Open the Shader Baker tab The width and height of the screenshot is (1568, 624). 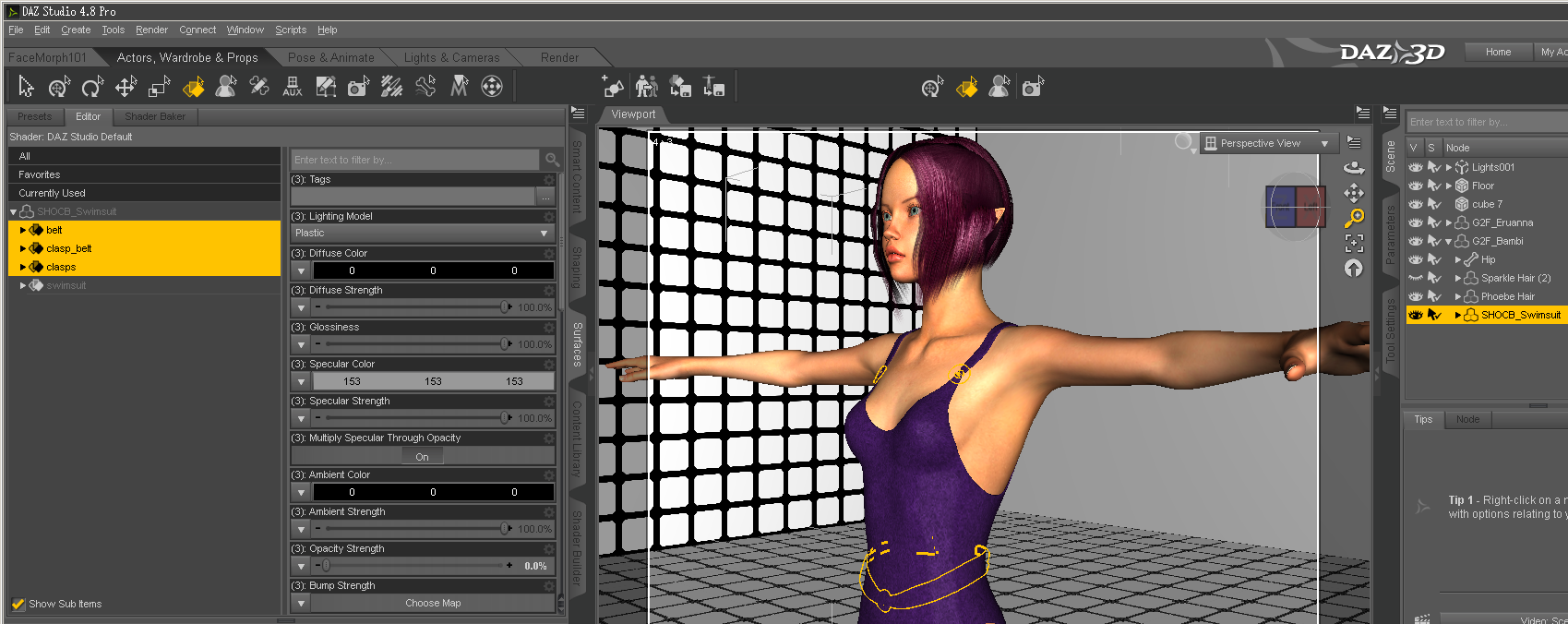pyautogui.click(x=155, y=116)
